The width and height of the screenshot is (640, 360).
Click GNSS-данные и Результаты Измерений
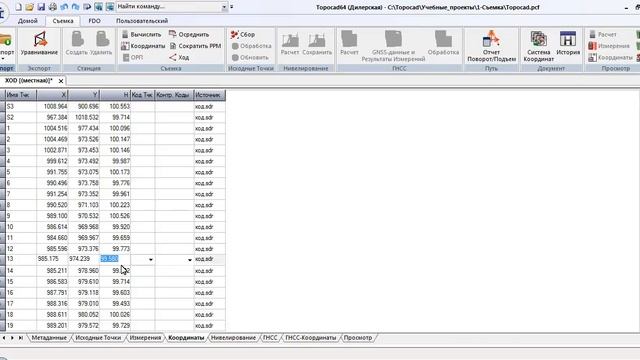[x=393, y=46]
